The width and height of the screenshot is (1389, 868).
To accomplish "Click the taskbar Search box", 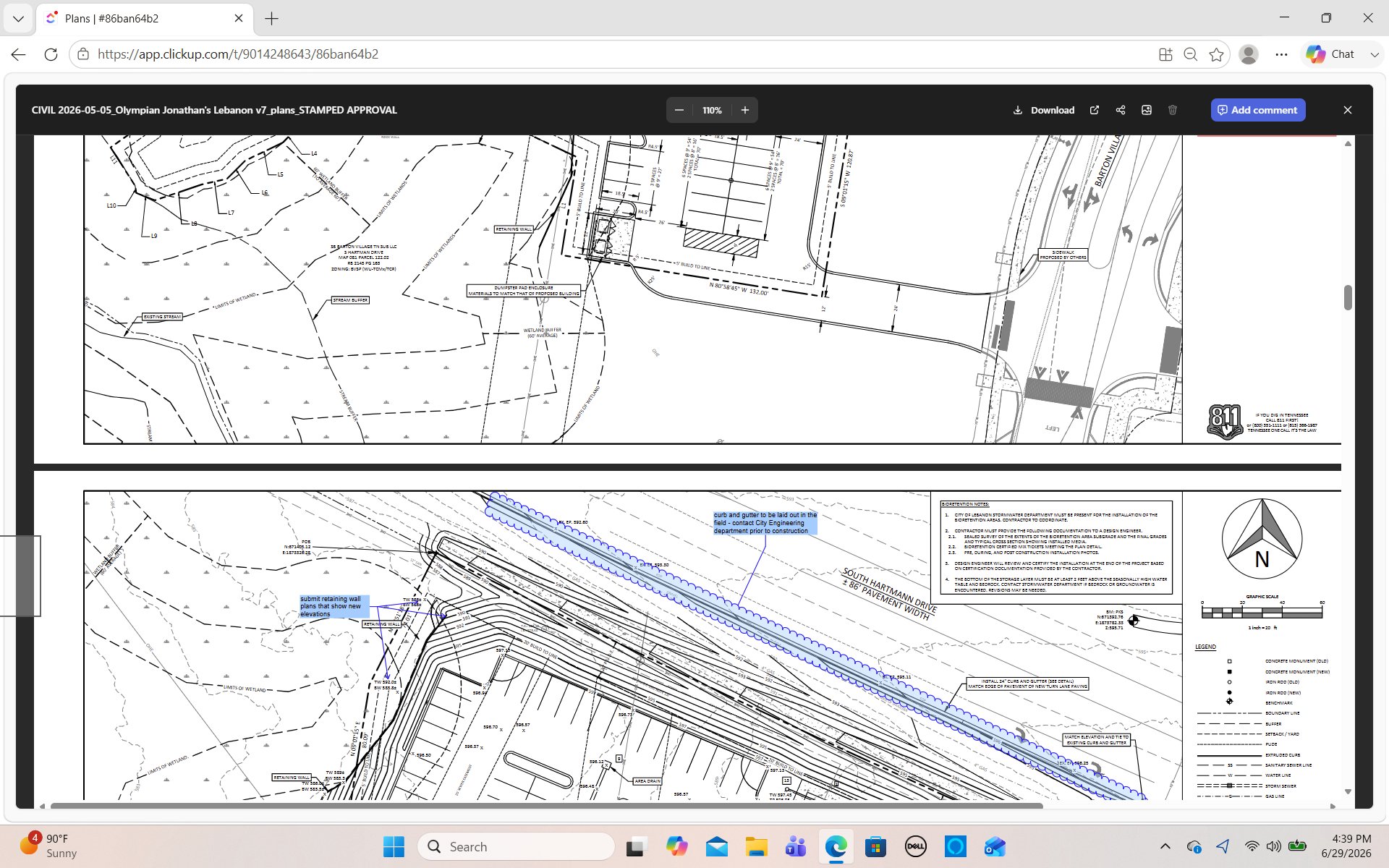I will [516, 846].
